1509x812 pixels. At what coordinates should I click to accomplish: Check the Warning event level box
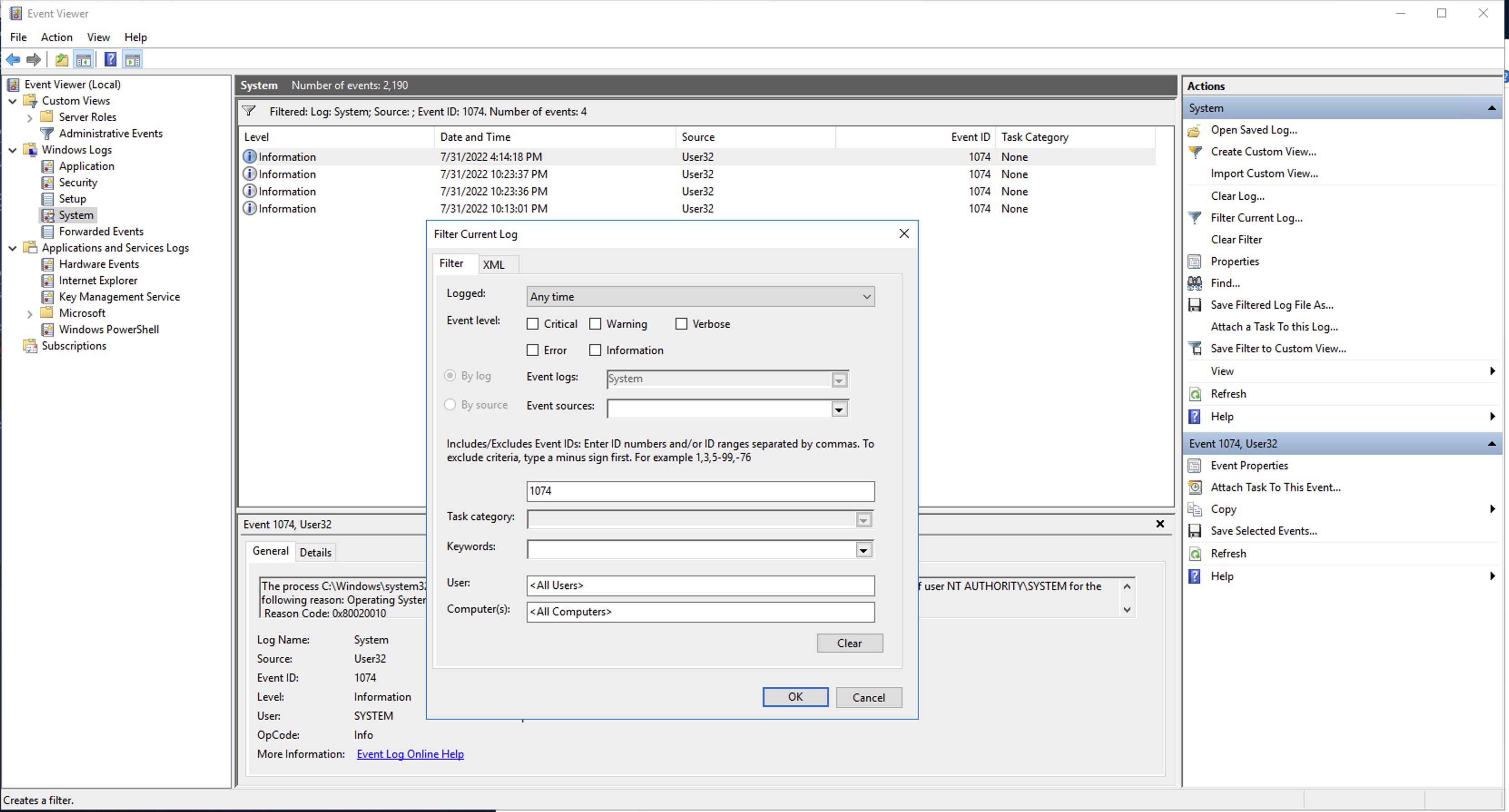point(595,324)
